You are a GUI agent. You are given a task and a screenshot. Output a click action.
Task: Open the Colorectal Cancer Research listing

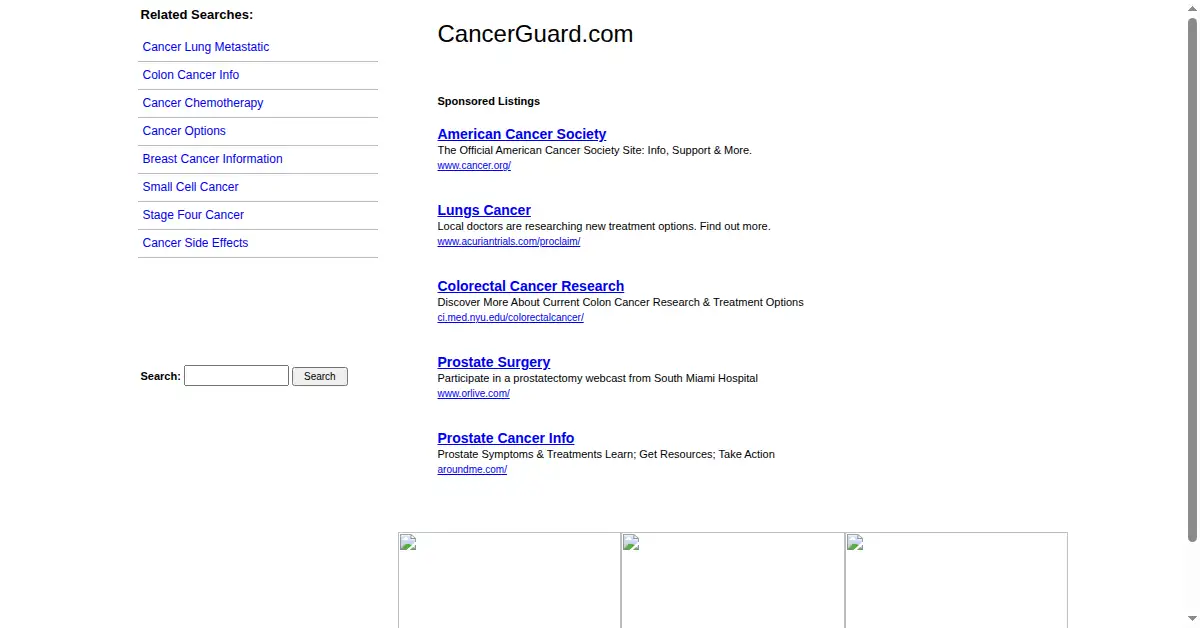tap(531, 286)
